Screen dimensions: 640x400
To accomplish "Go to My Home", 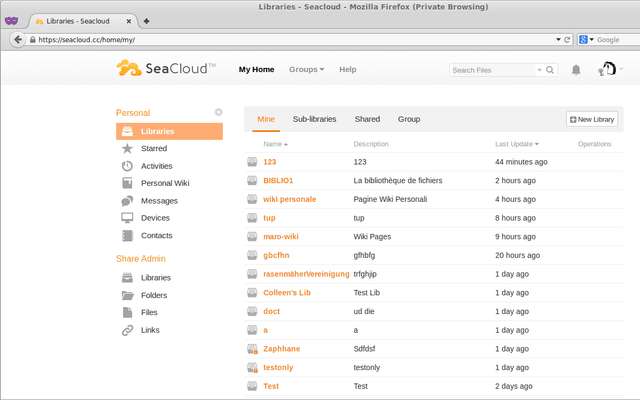I will tap(256, 69).
